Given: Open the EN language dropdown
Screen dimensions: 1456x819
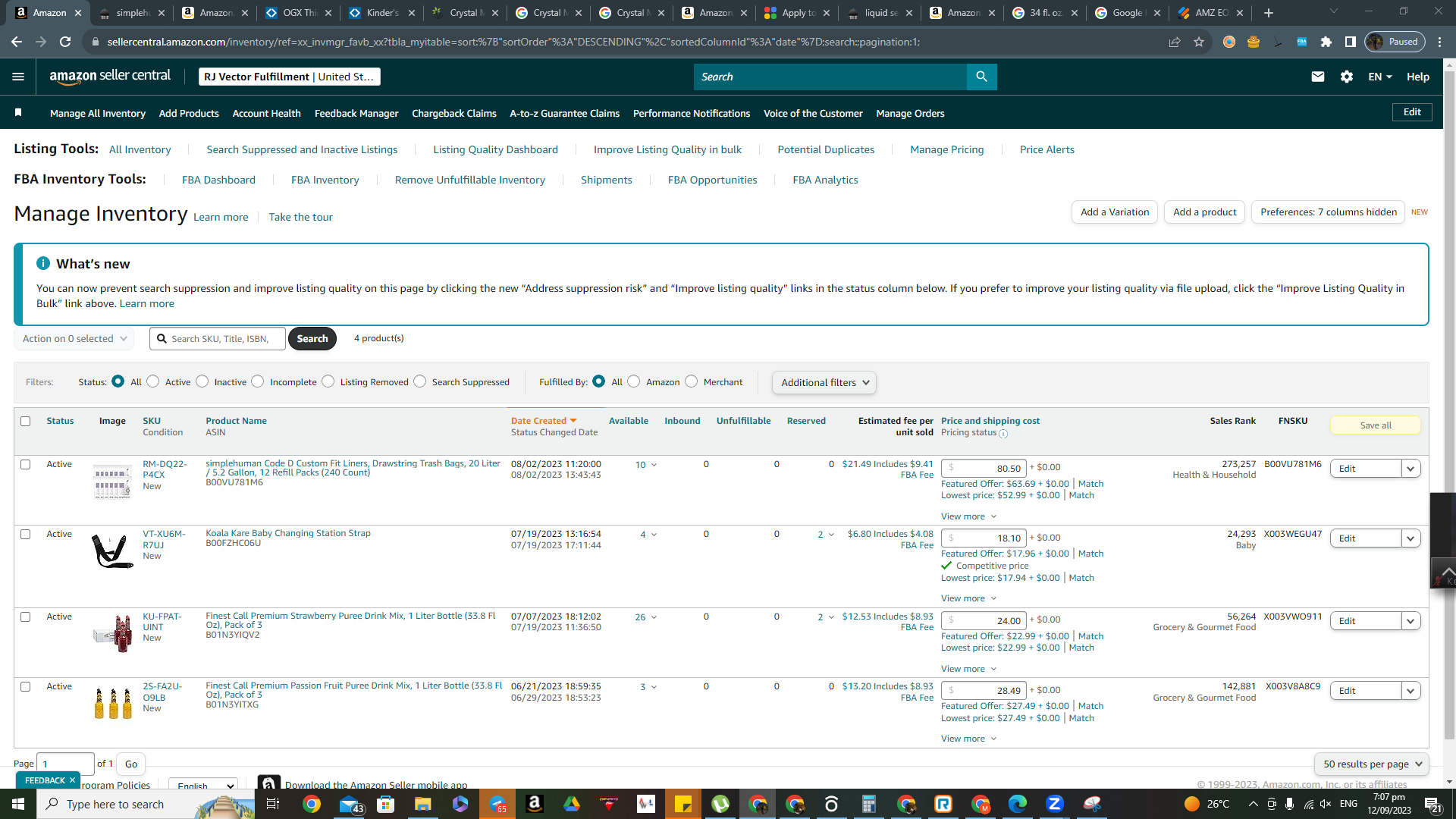Looking at the screenshot, I should [x=1380, y=77].
